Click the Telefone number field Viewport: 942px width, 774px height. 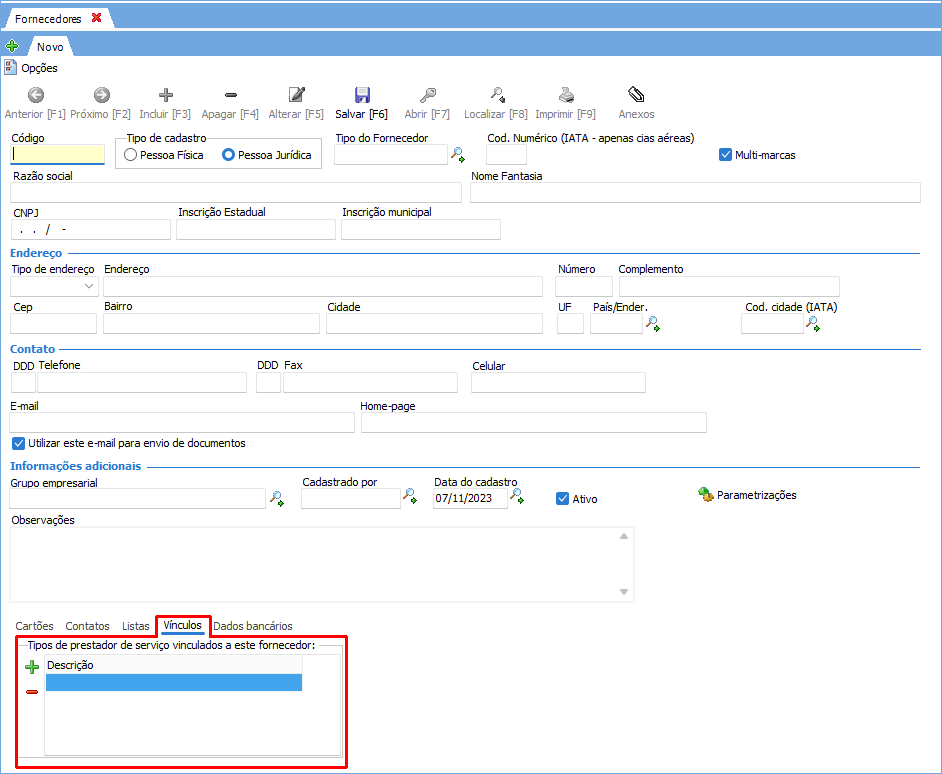tap(142, 382)
